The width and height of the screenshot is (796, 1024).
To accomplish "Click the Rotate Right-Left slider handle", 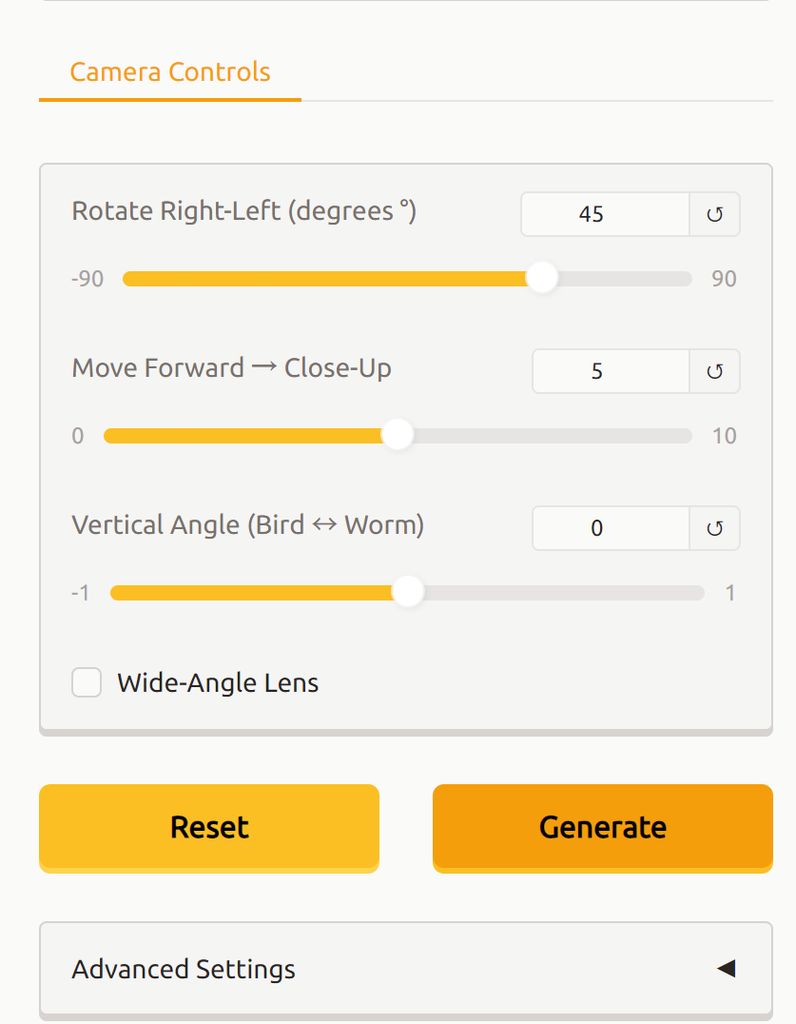I will point(541,278).
